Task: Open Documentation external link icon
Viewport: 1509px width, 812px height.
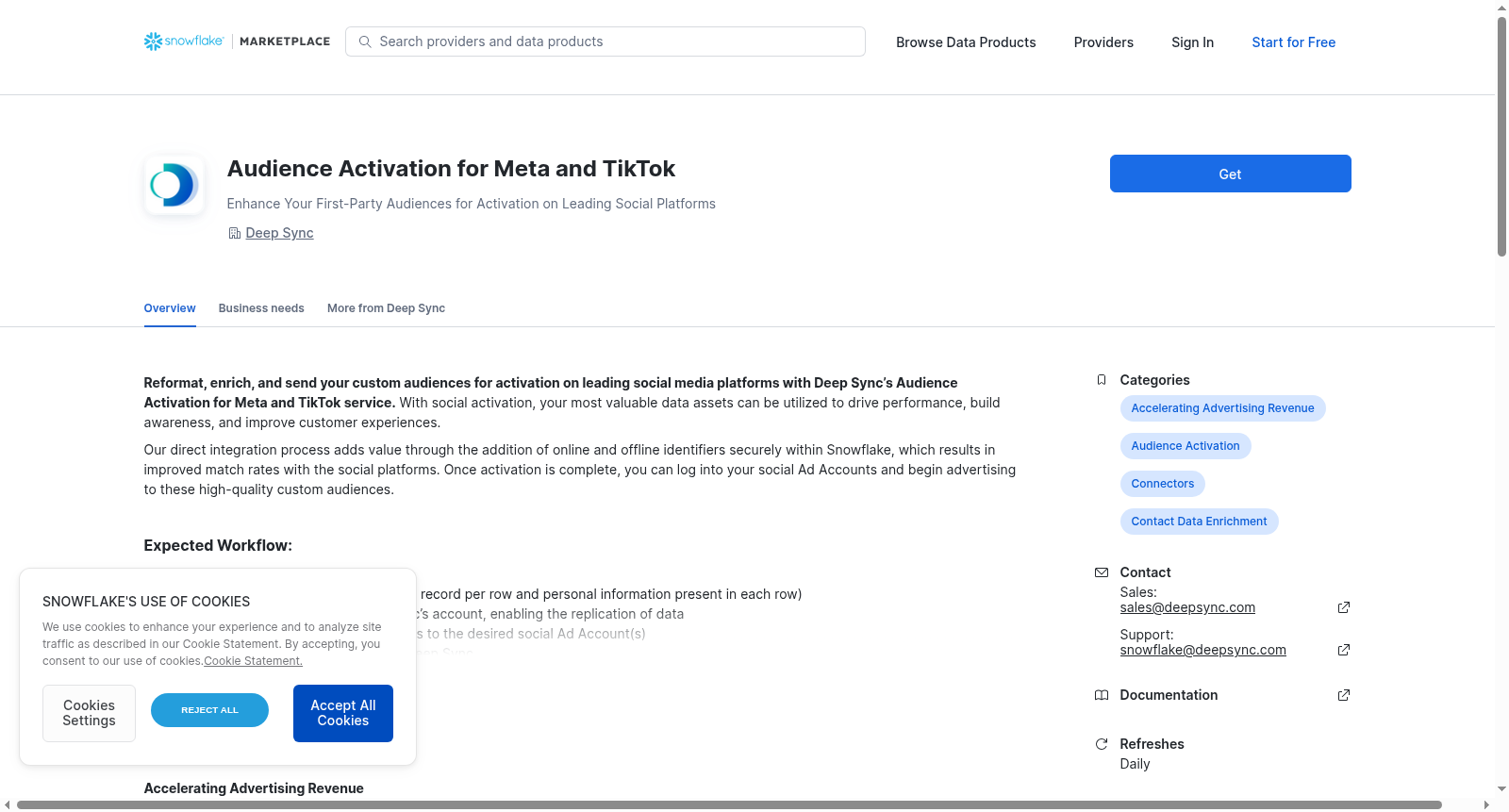Action: 1344,695
